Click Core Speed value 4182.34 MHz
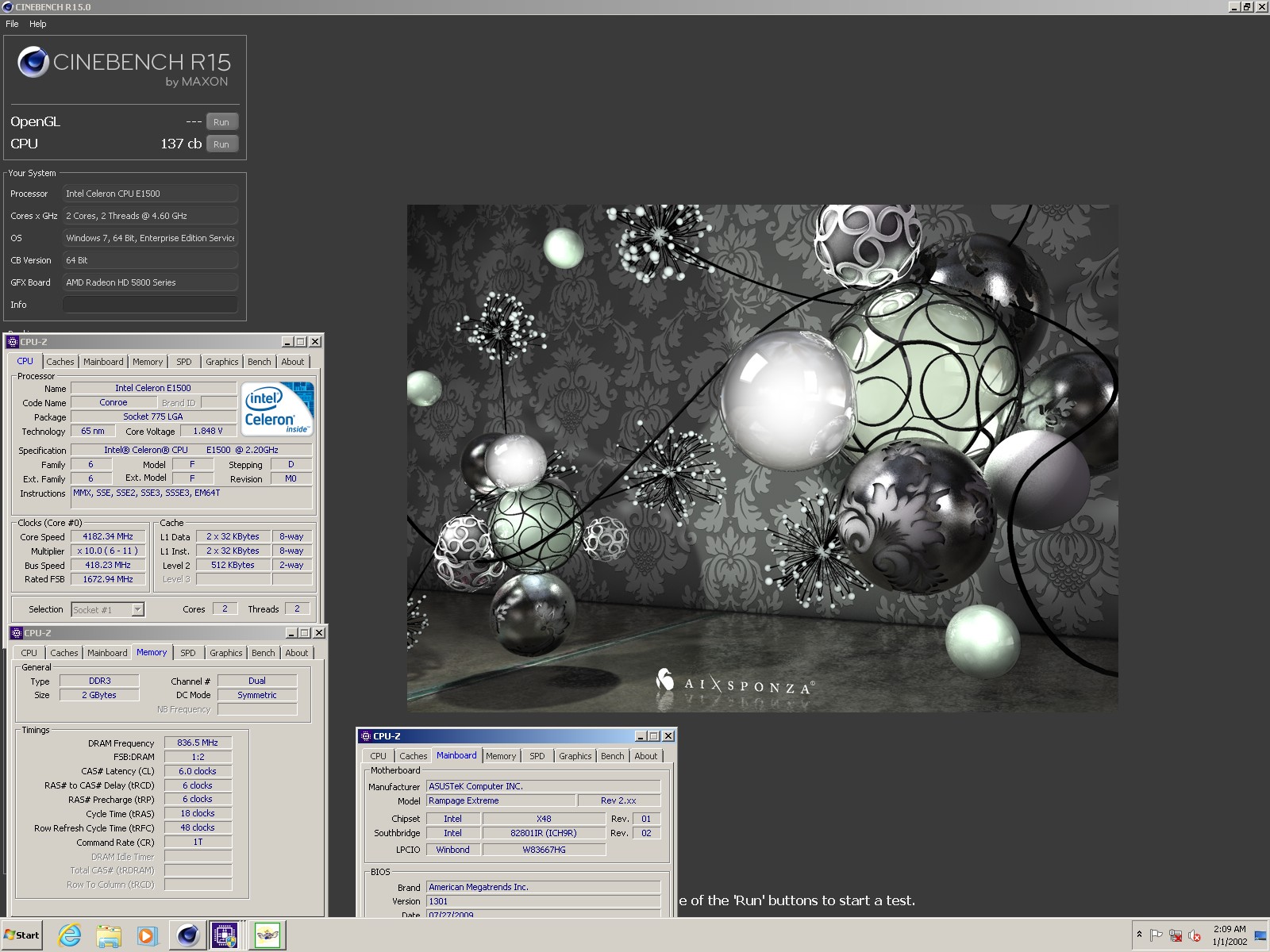The height and width of the screenshot is (952, 1270). click(x=108, y=536)
